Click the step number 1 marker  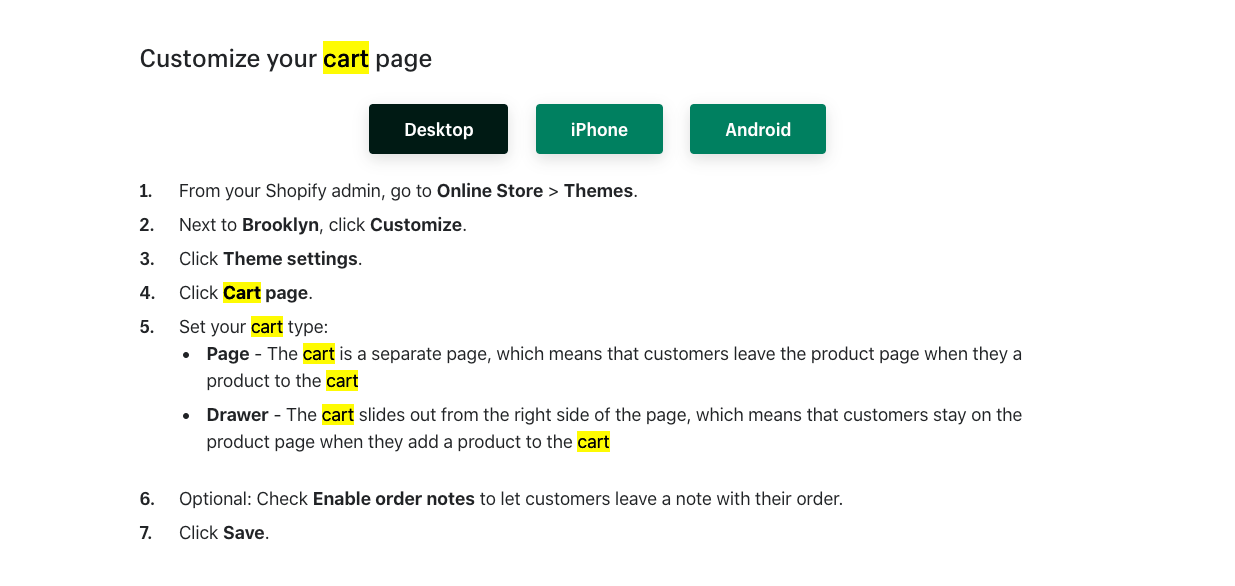(146, 191)
